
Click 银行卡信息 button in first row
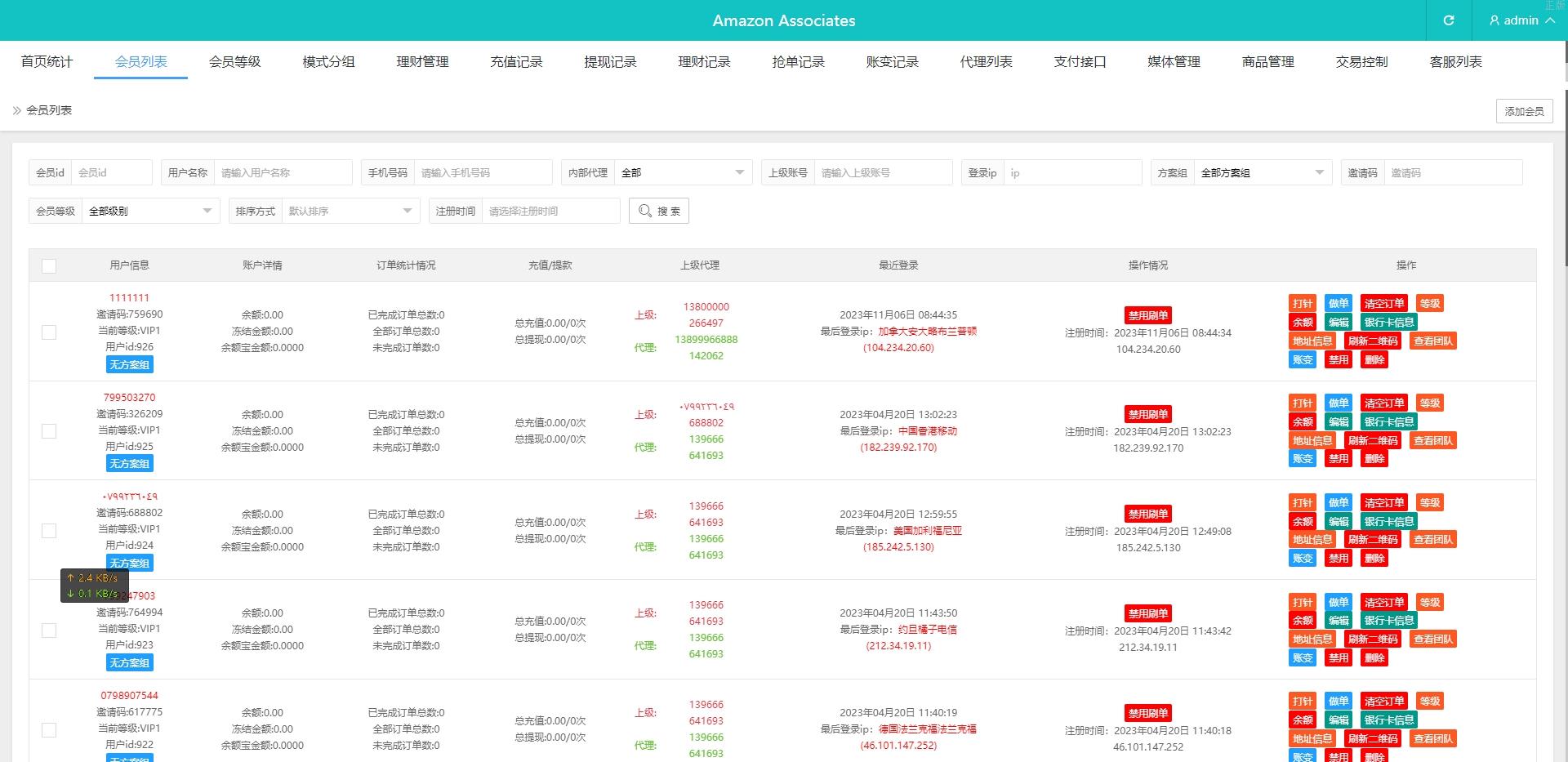(1388, 322)
